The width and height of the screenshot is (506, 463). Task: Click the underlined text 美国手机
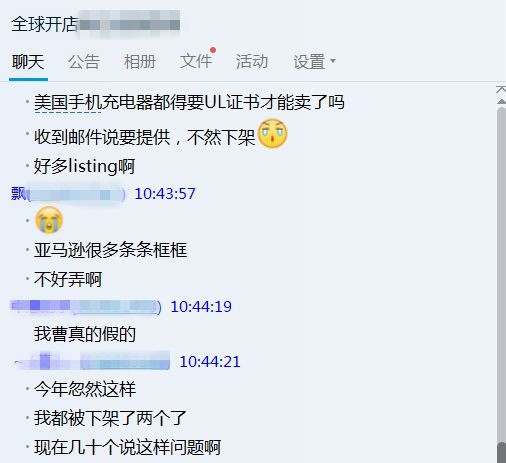click(68, 102)
